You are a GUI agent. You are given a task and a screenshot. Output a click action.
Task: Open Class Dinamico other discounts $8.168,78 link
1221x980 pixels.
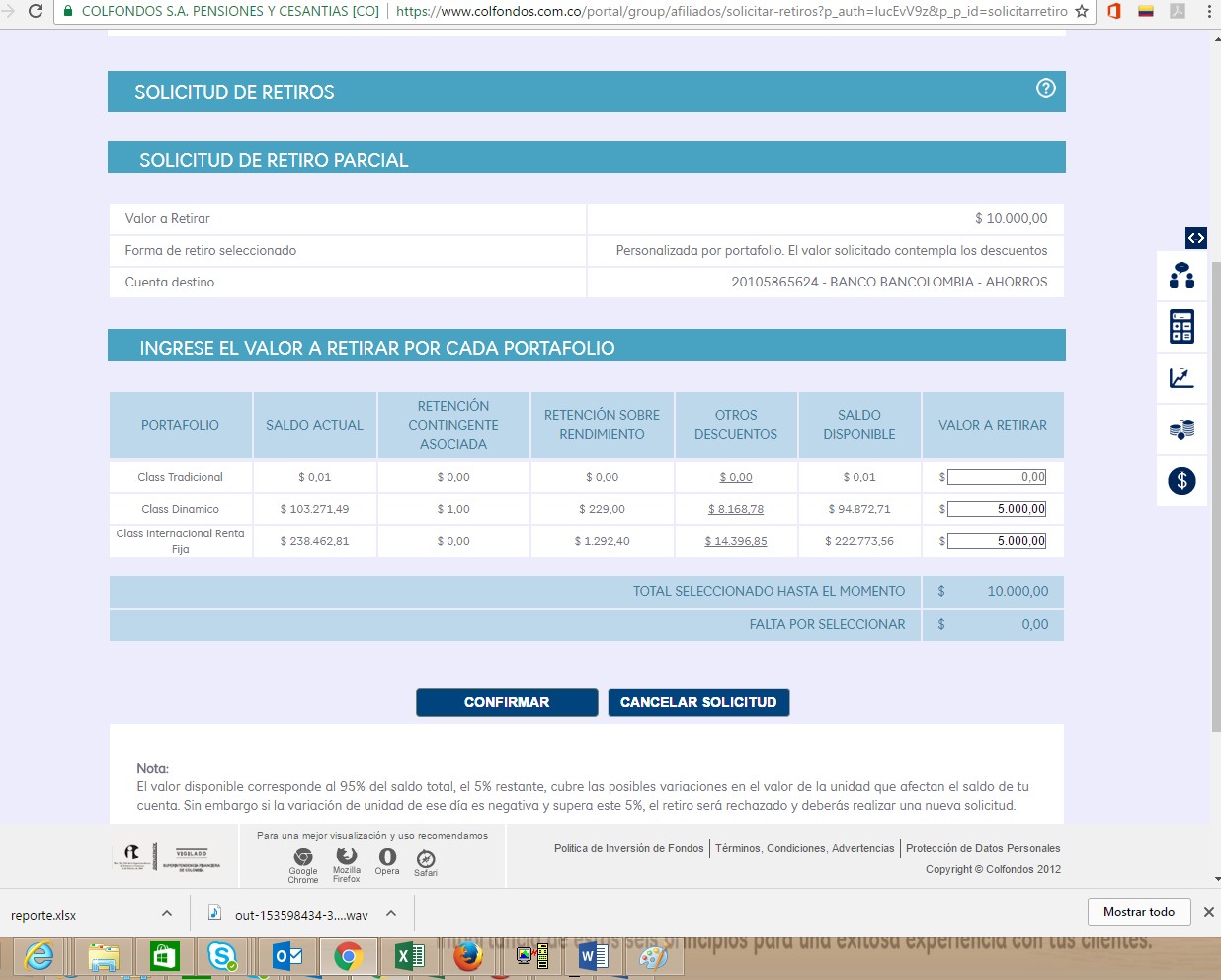735,509
